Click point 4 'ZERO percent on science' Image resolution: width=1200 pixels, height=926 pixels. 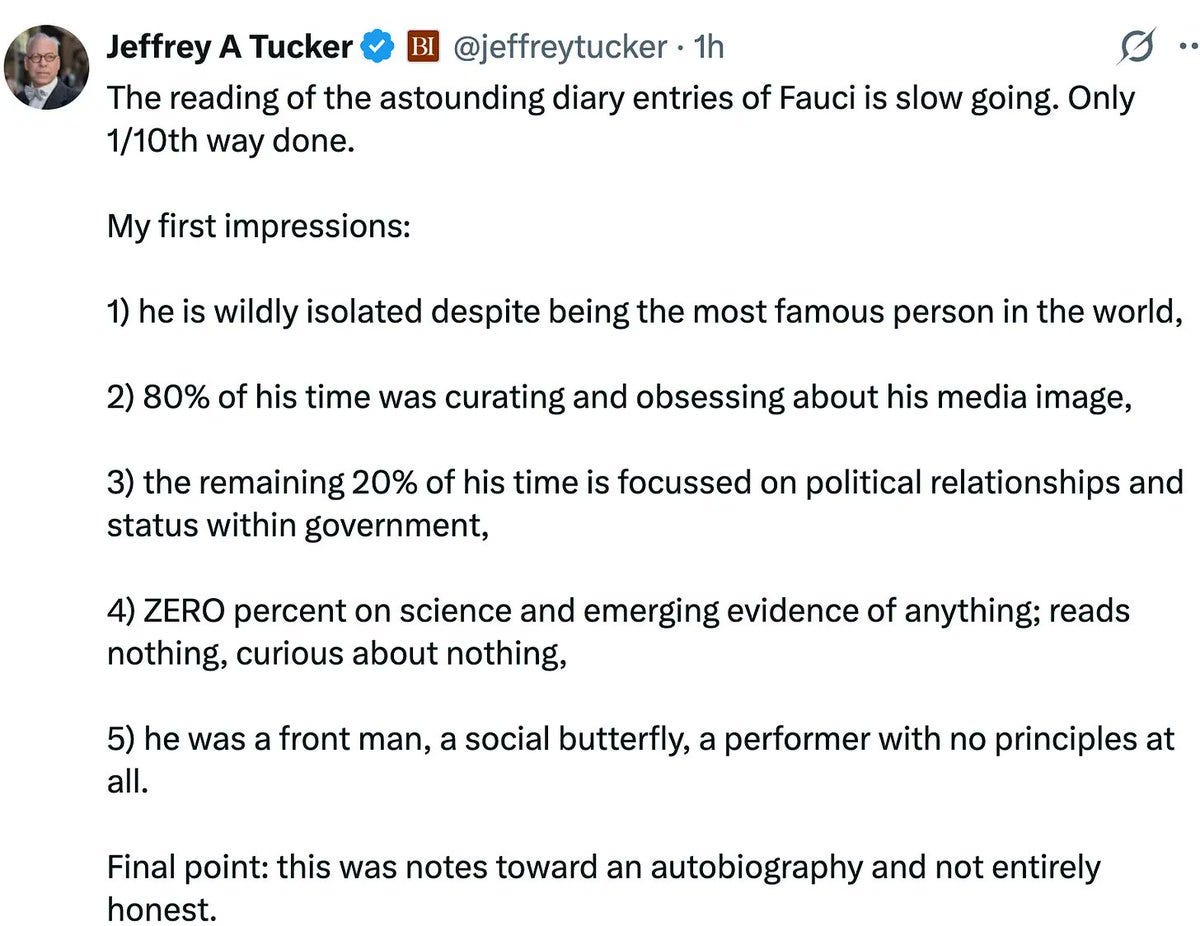pos(618,611)
